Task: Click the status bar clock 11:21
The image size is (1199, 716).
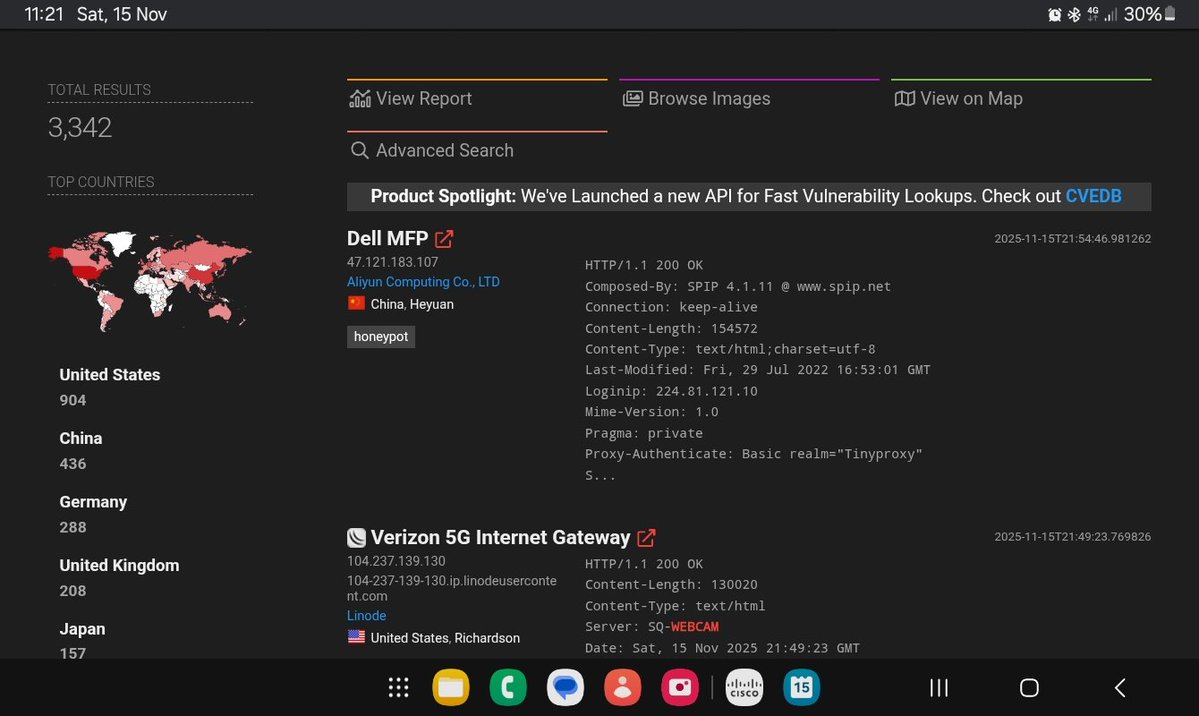Action: click(x=44, y=14)
